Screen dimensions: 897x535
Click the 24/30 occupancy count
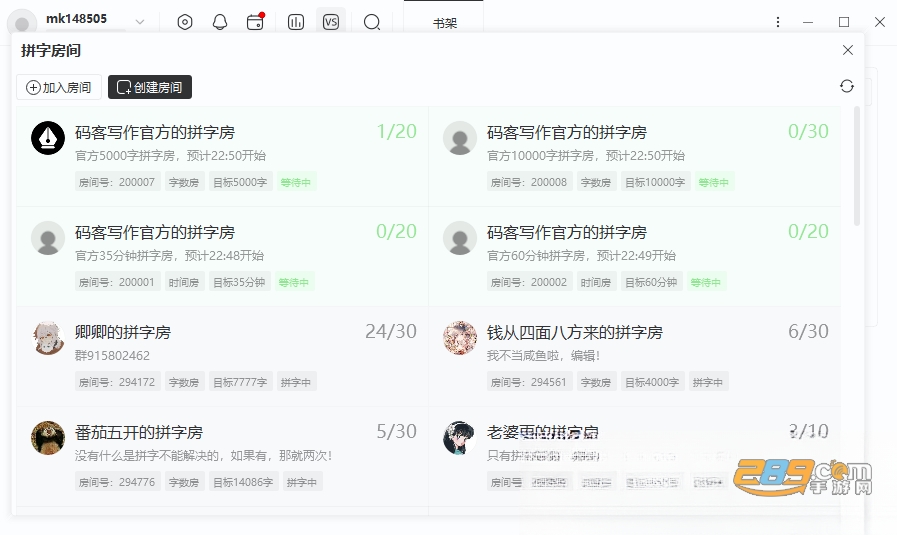[391, 331]
